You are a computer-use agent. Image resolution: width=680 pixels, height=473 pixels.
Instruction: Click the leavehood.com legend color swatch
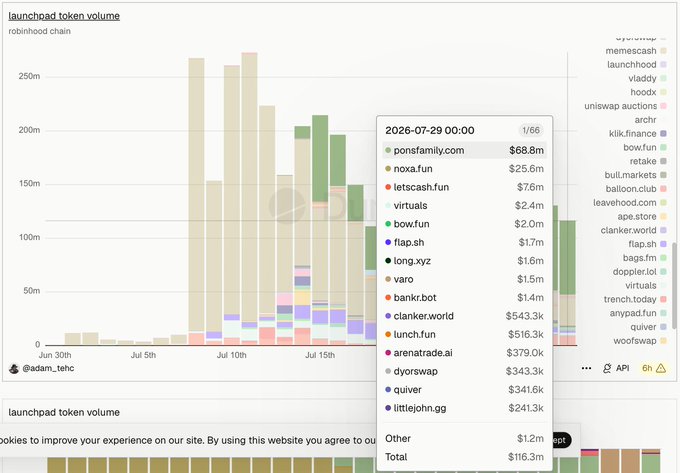tap(663, 203)
